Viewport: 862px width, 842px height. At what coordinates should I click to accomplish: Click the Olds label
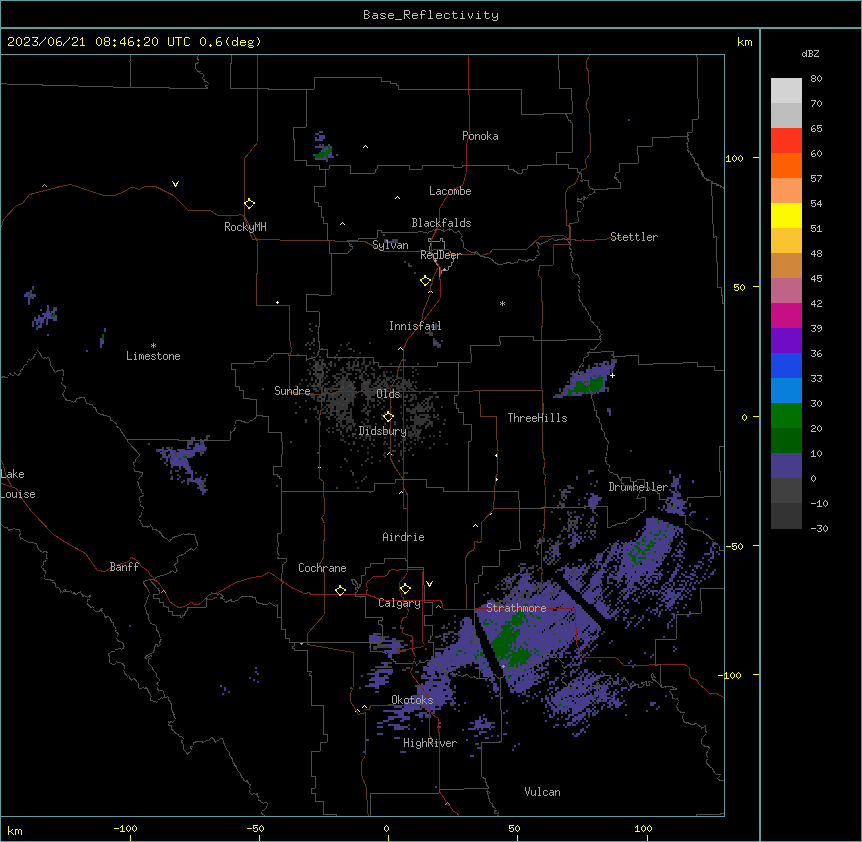[x=388, y=394]
